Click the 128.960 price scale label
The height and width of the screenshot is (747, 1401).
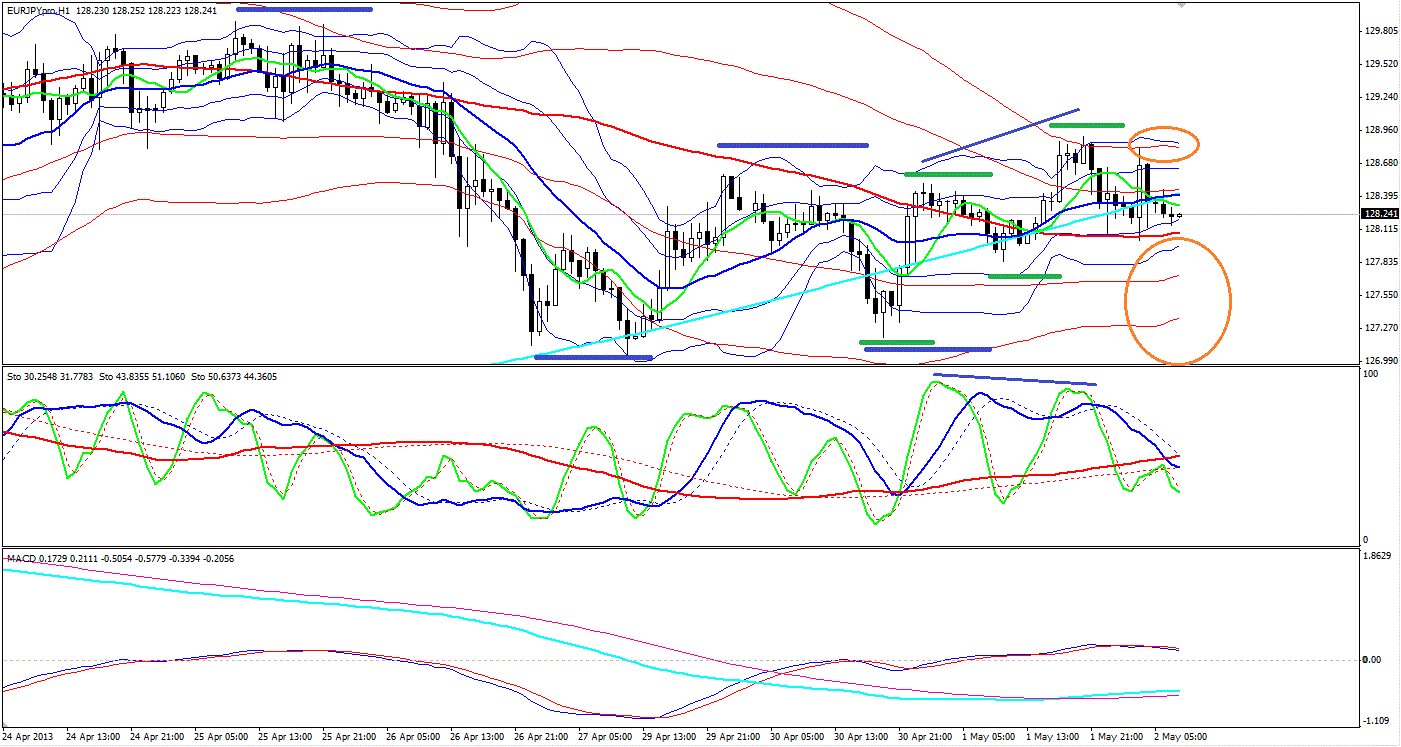[1380, 130]
